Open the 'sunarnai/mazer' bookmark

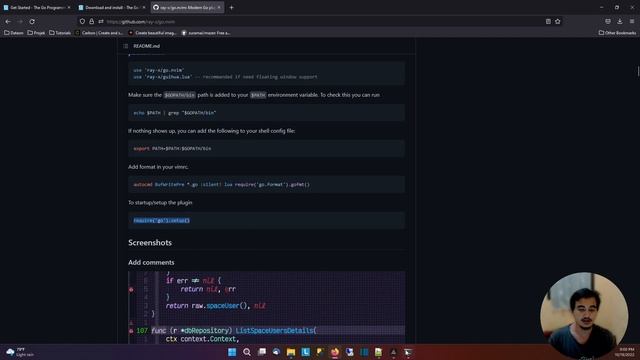pyautogui.click(x=206, y=33)
